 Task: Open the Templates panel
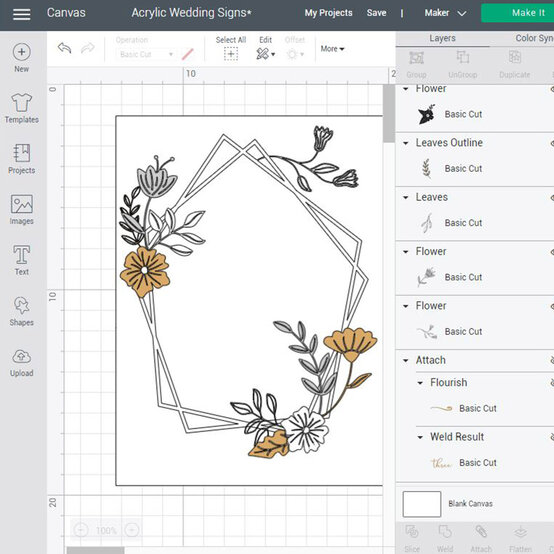(22, 108)
